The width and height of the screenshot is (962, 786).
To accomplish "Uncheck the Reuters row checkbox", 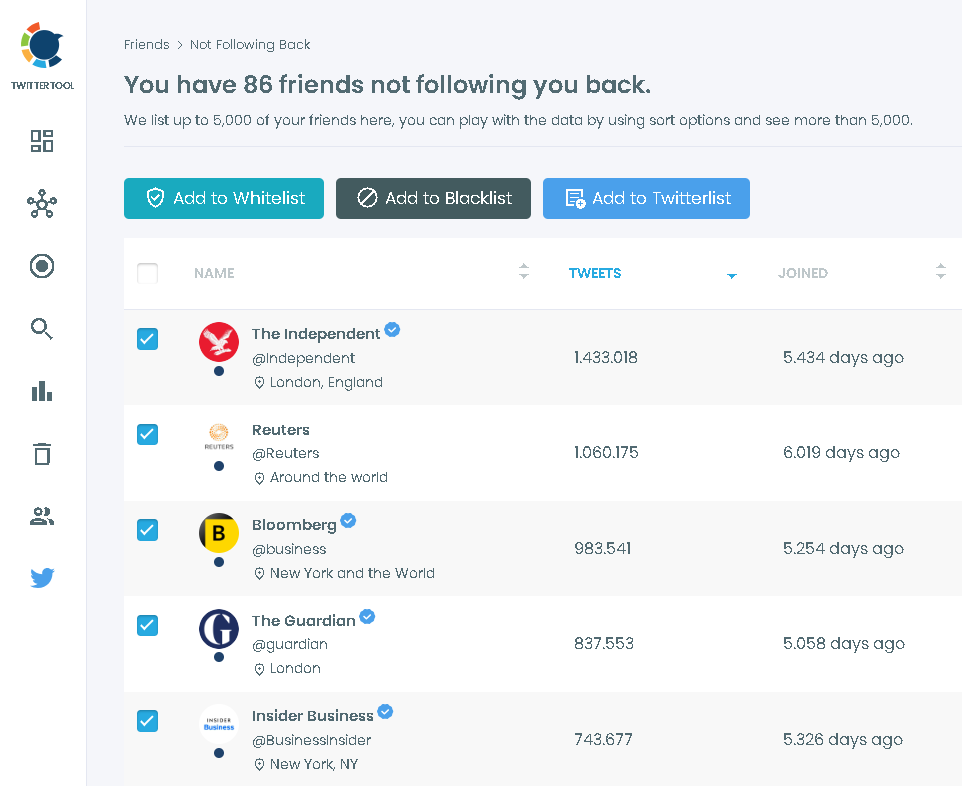I will (x=147, y=434).
